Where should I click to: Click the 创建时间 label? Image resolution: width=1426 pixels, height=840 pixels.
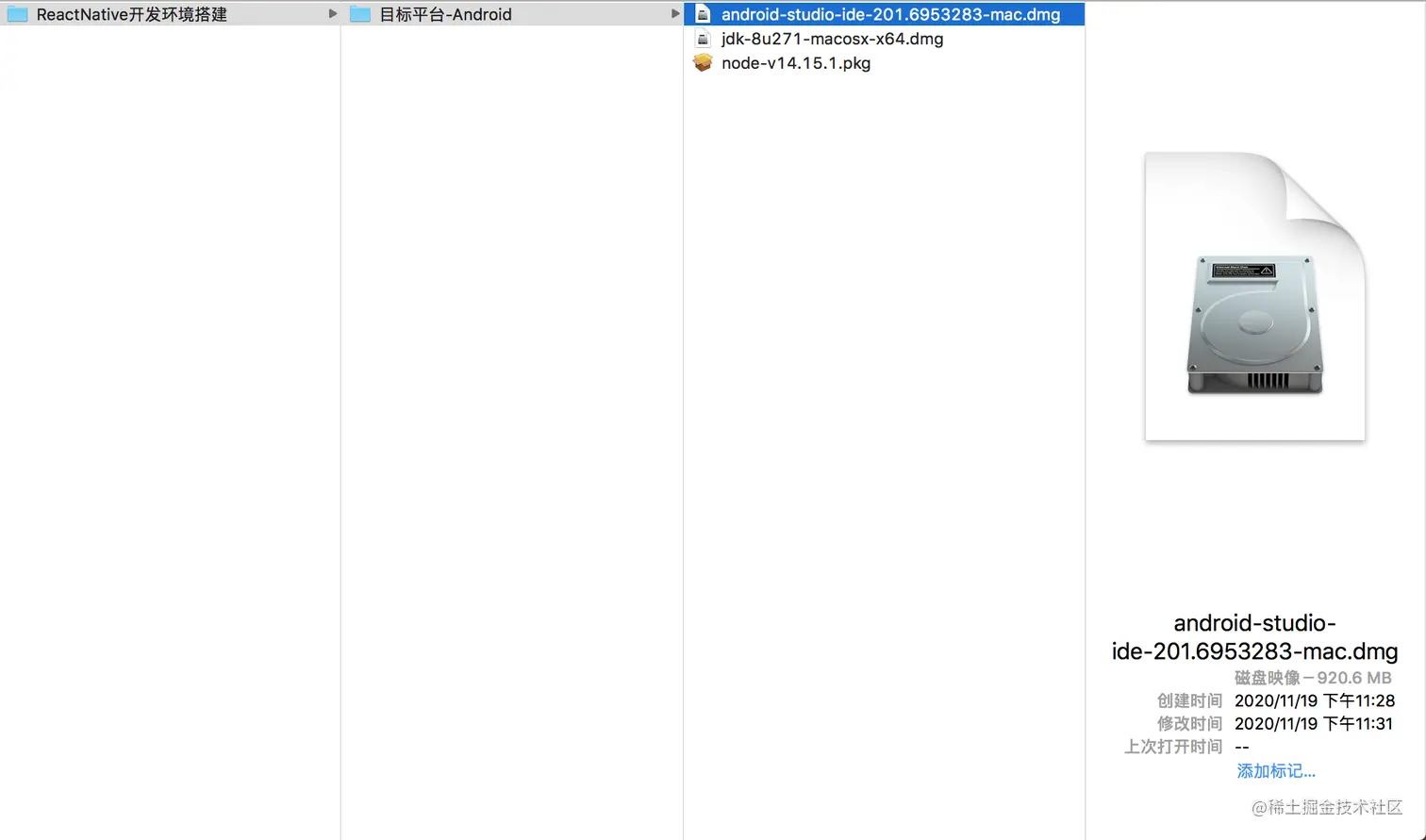(1189, 700)
